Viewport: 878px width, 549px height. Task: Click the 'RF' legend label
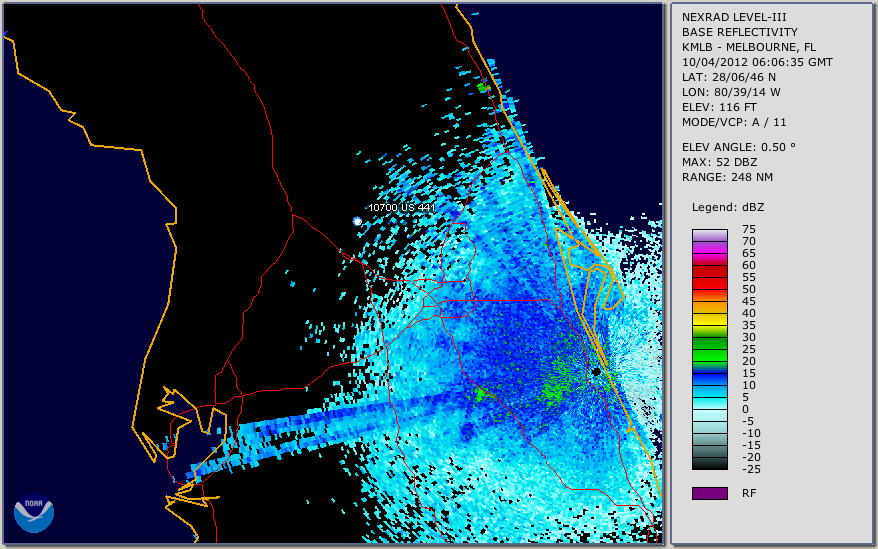coord(749,493)
